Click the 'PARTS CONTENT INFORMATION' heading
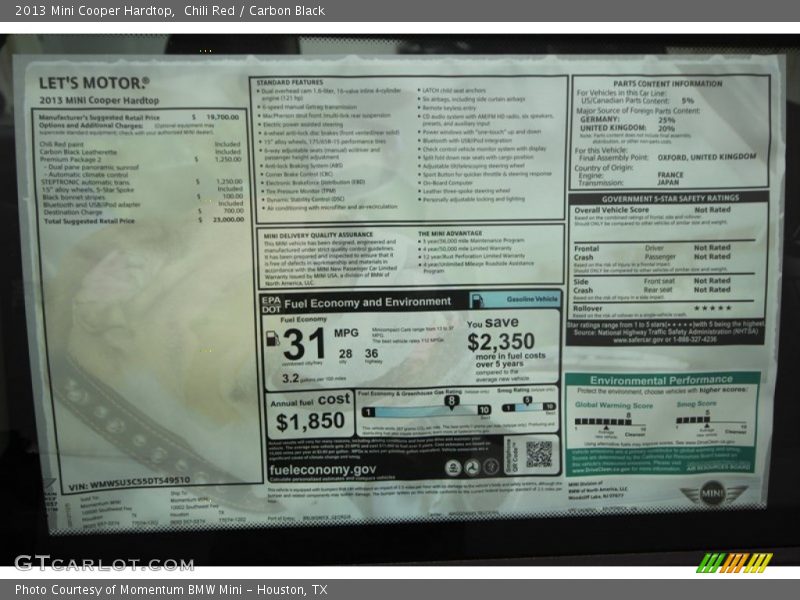This screenshot has width=800, height=600. [667, 84]
